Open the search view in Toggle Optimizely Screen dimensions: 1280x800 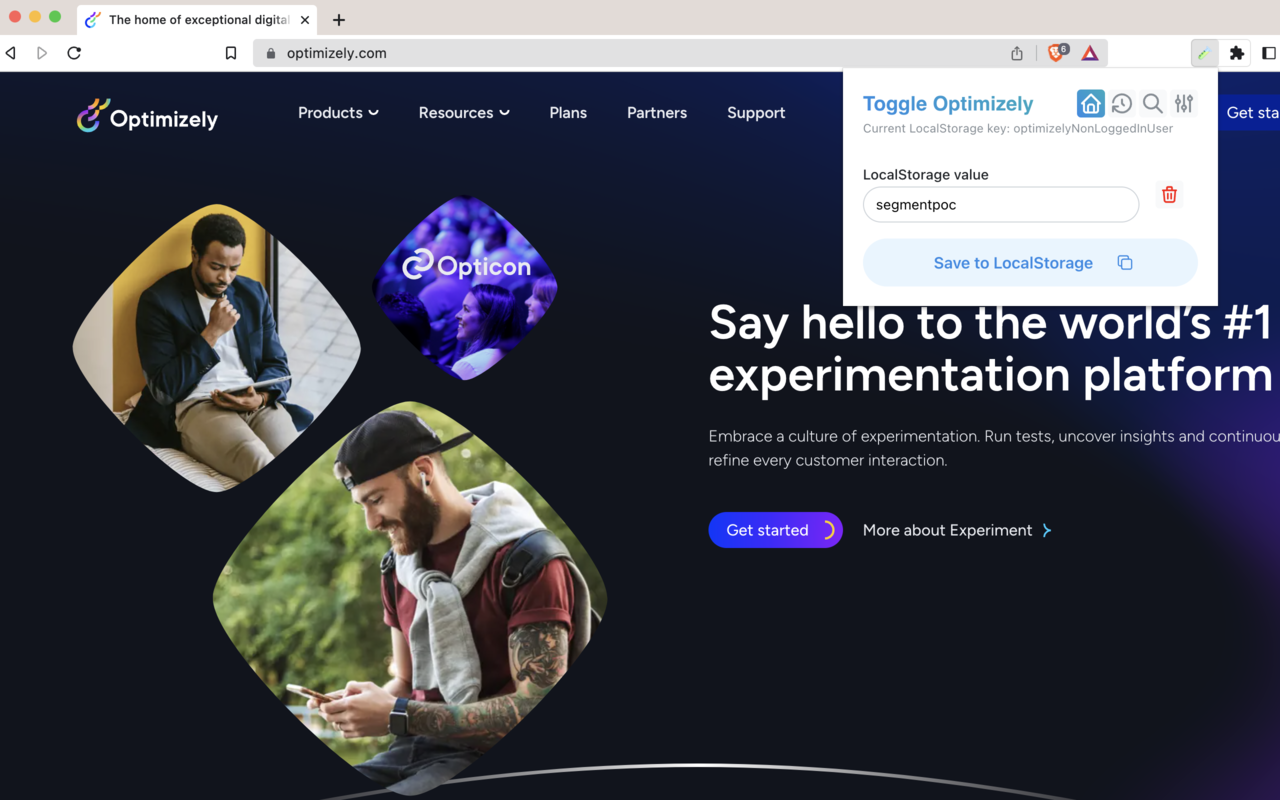click(x=1152, y=103)
